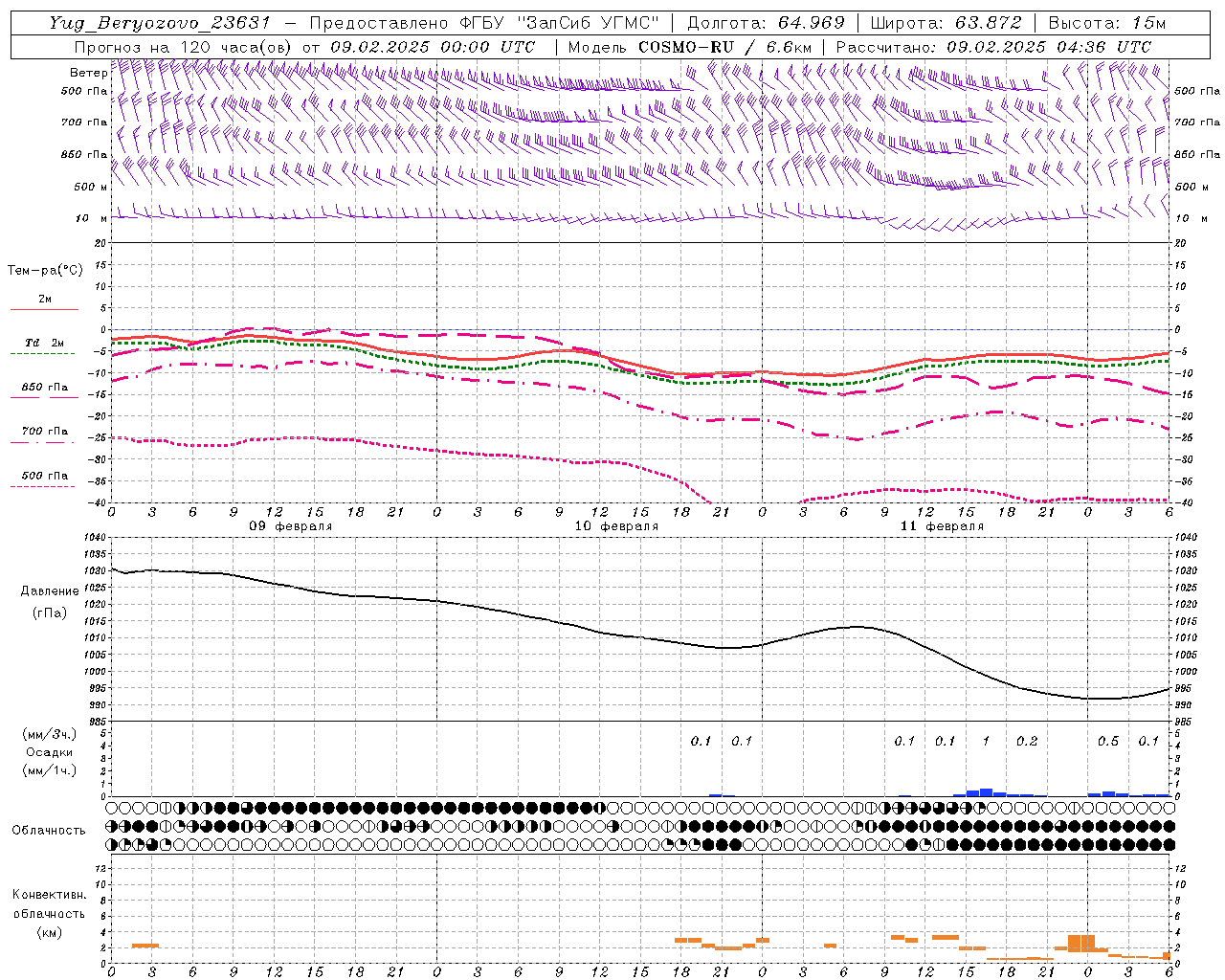Click the (мм/3ч.) precipitation unit label
Image resolution: width=1225 pixels, height=980 pixels.
pos(49,734)
